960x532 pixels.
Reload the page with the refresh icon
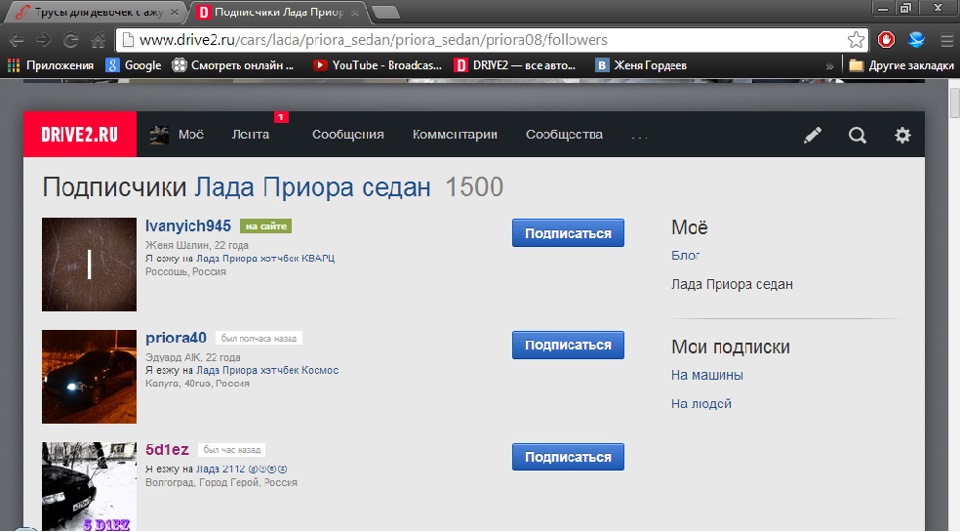click(x=71, y=40)
